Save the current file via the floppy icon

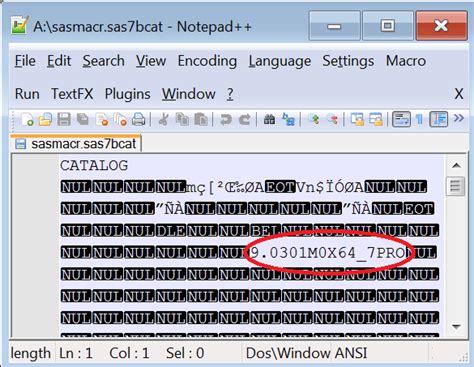(x=64, y=119)
